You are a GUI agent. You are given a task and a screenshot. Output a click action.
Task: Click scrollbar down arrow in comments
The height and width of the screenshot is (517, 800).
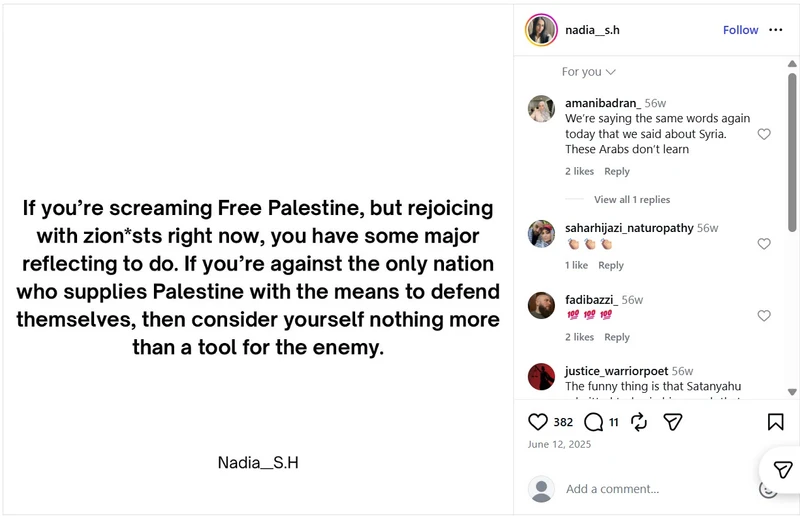click(792, 392)
